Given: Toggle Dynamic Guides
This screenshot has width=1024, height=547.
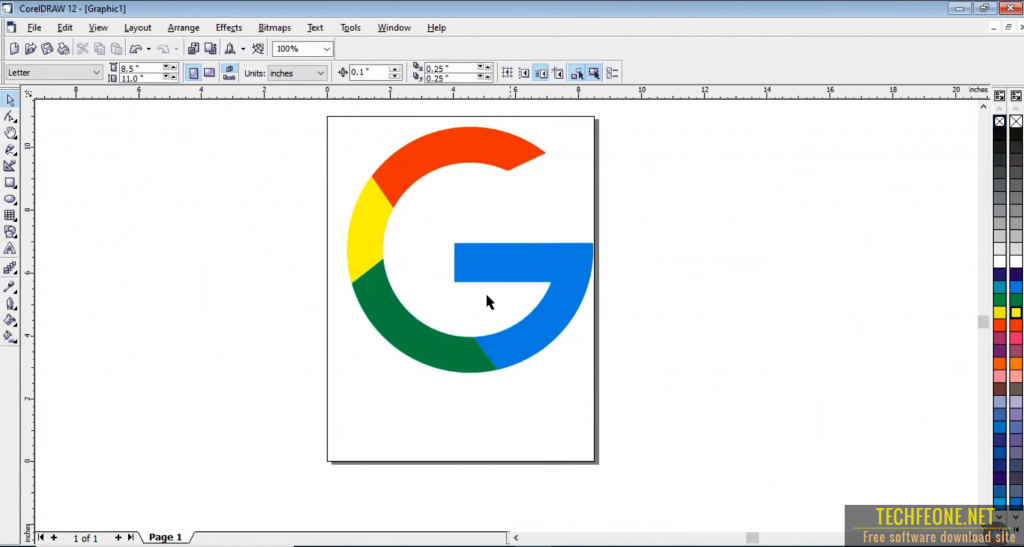Looking at the screenshot, I should (x=558, y=73).
